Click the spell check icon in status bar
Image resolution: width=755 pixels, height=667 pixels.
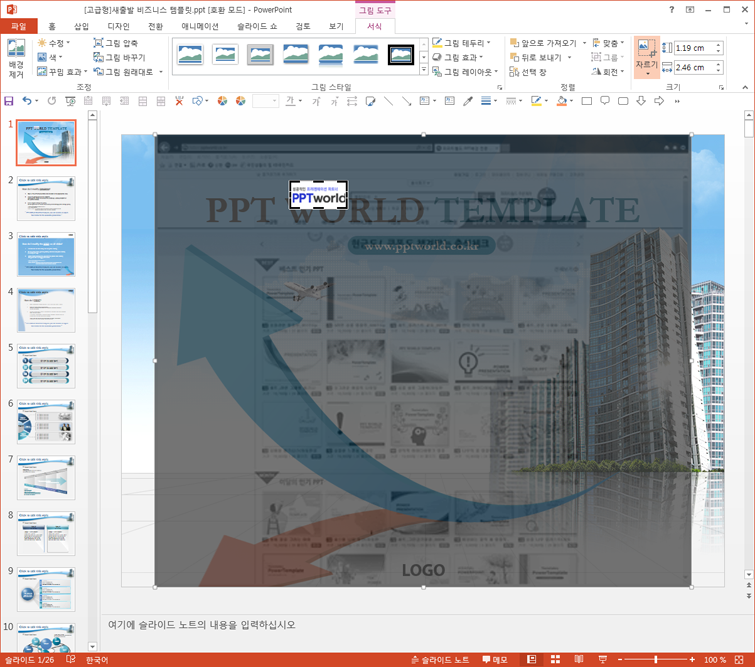70,659
